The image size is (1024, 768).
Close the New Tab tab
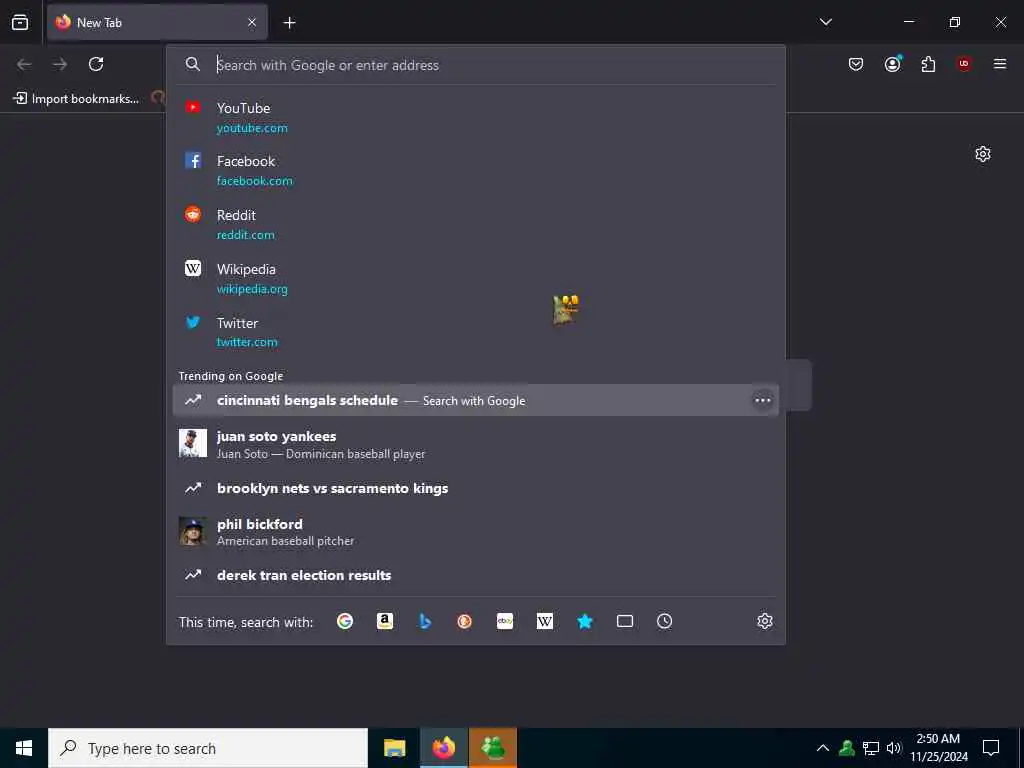pos(252,22)
